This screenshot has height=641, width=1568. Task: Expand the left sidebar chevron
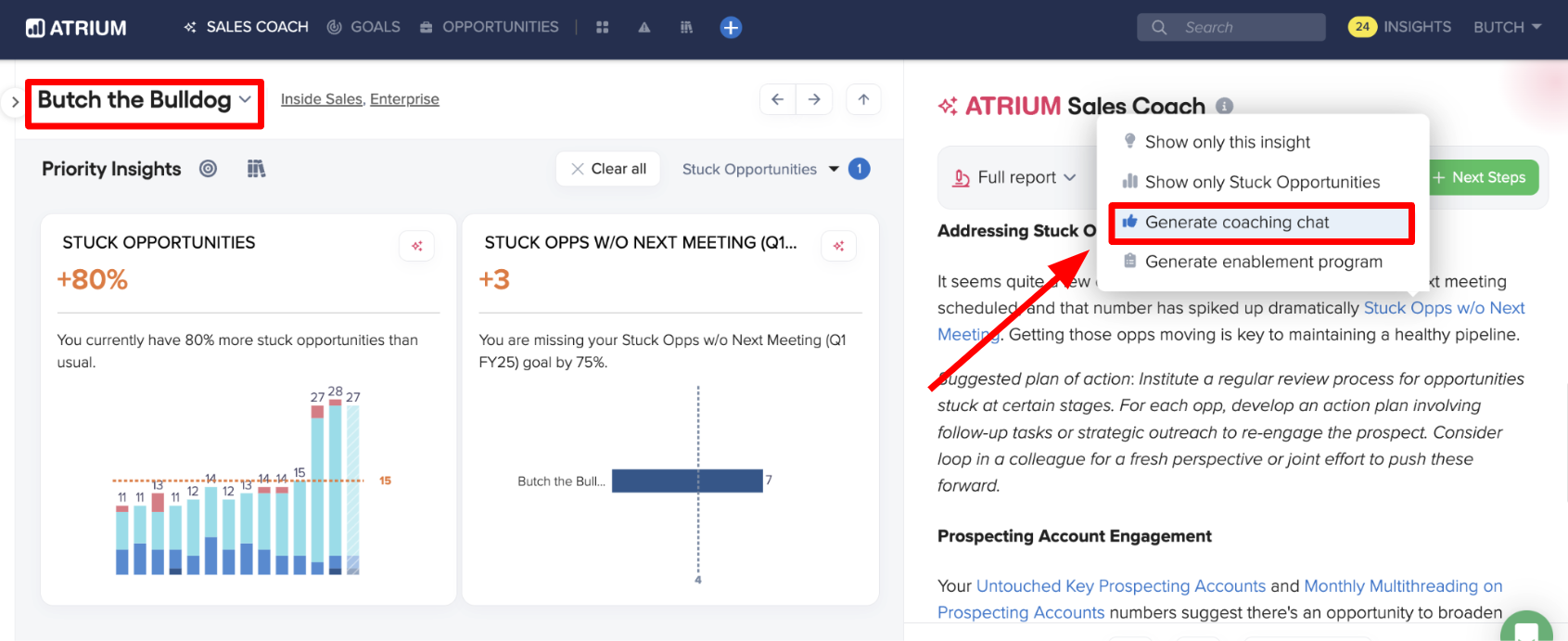click(x=13, y=101)
